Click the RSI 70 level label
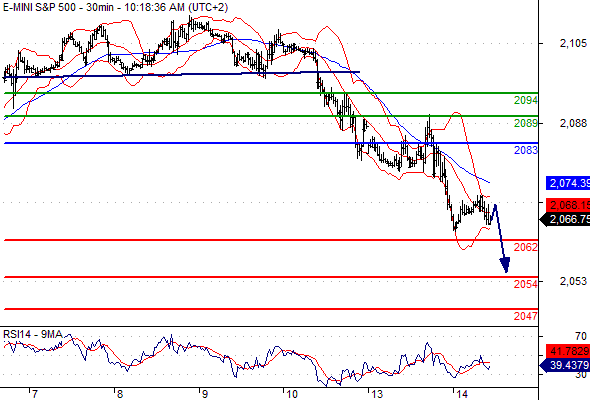This screenshot has height=400, width=590. pyautogui.click(x=581, y=336)
